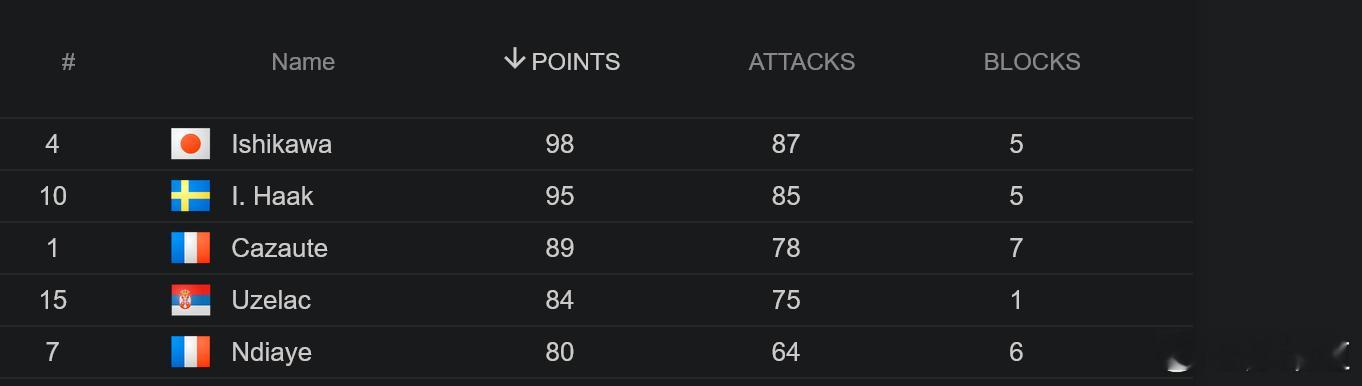Select the Uzelac player name

[271, 300]
